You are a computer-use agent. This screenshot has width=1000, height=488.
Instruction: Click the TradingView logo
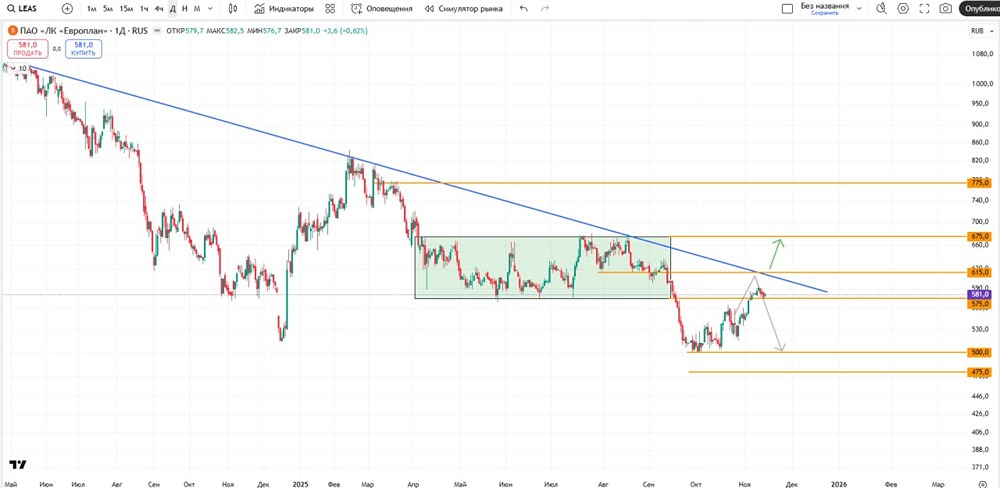[17, 464]
